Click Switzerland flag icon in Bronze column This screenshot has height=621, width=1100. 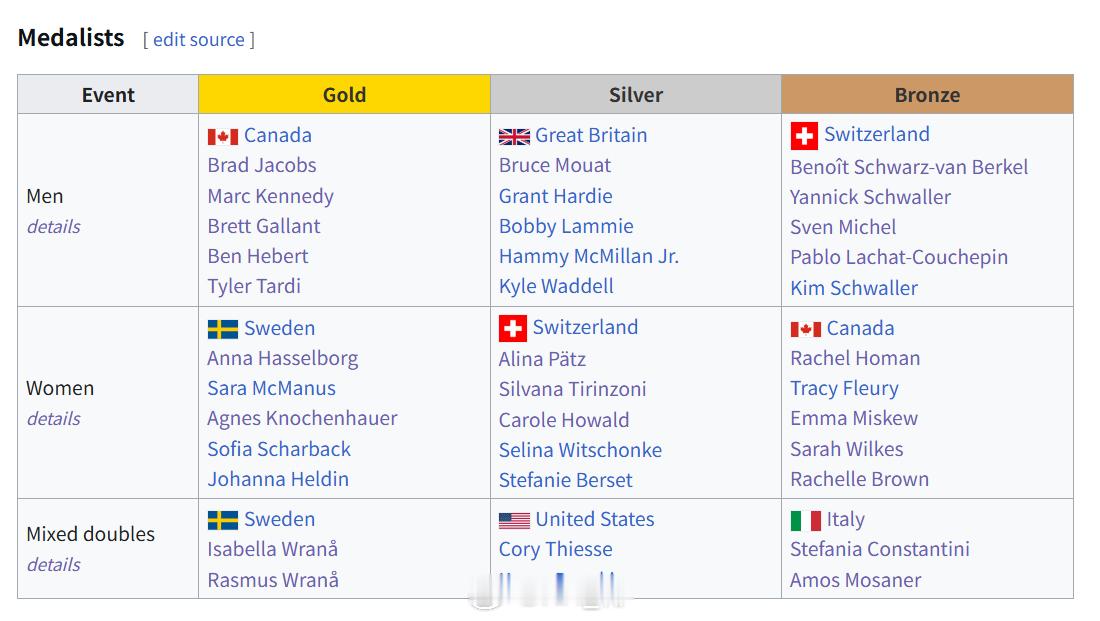(804, 135)
